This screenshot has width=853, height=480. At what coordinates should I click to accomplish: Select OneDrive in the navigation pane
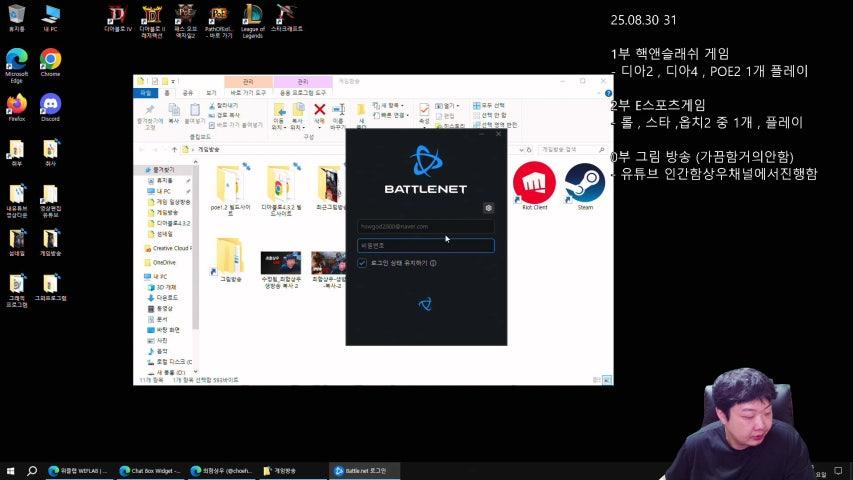(x=159, y=262)
